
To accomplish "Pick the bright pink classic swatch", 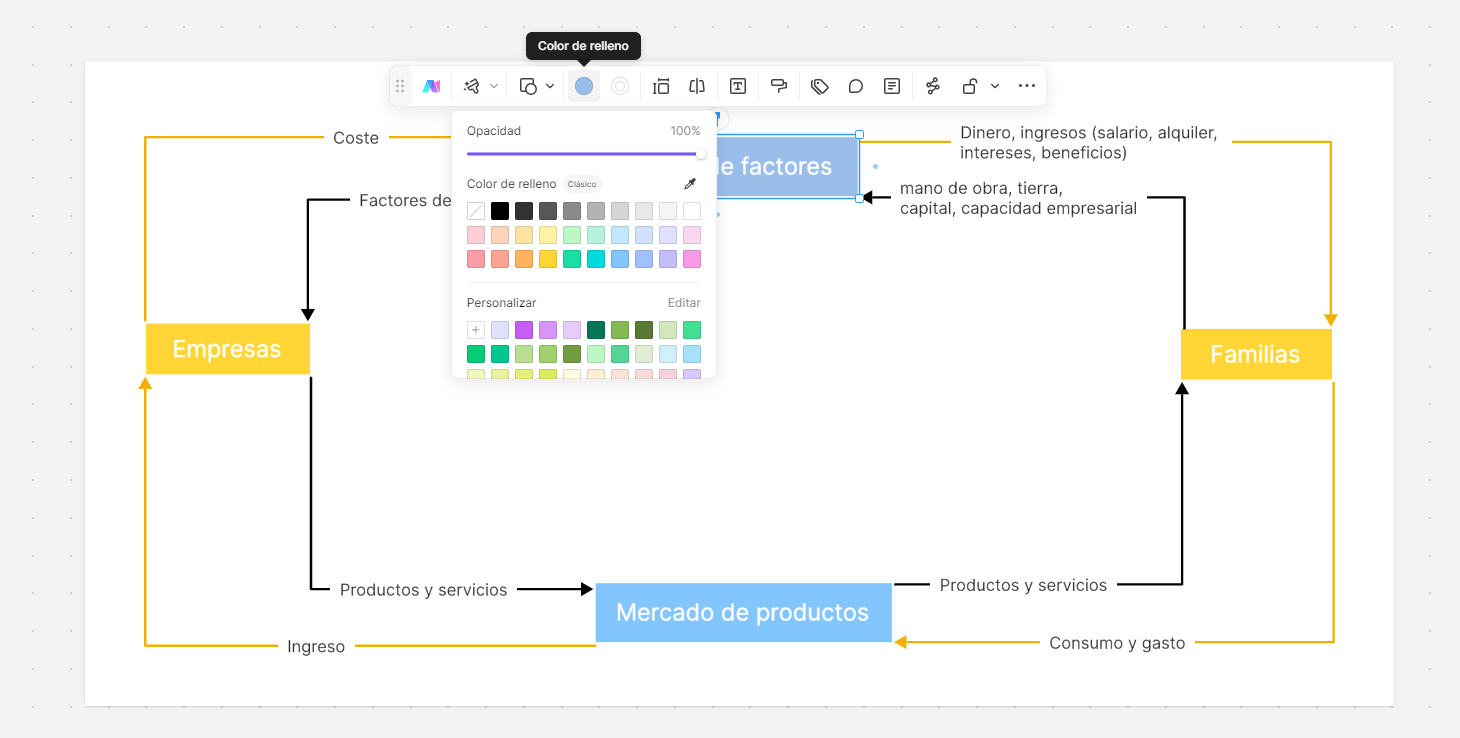I will (x=692, y=259).
